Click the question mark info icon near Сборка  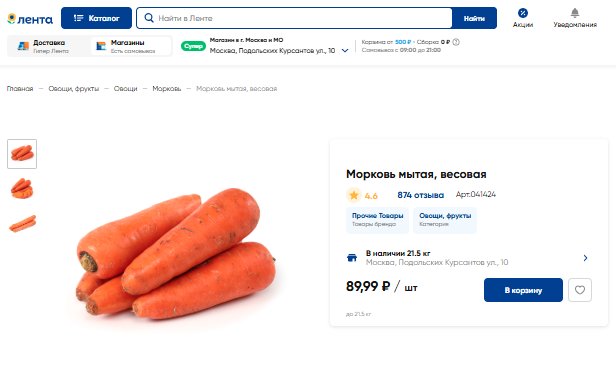coord(456,42)
